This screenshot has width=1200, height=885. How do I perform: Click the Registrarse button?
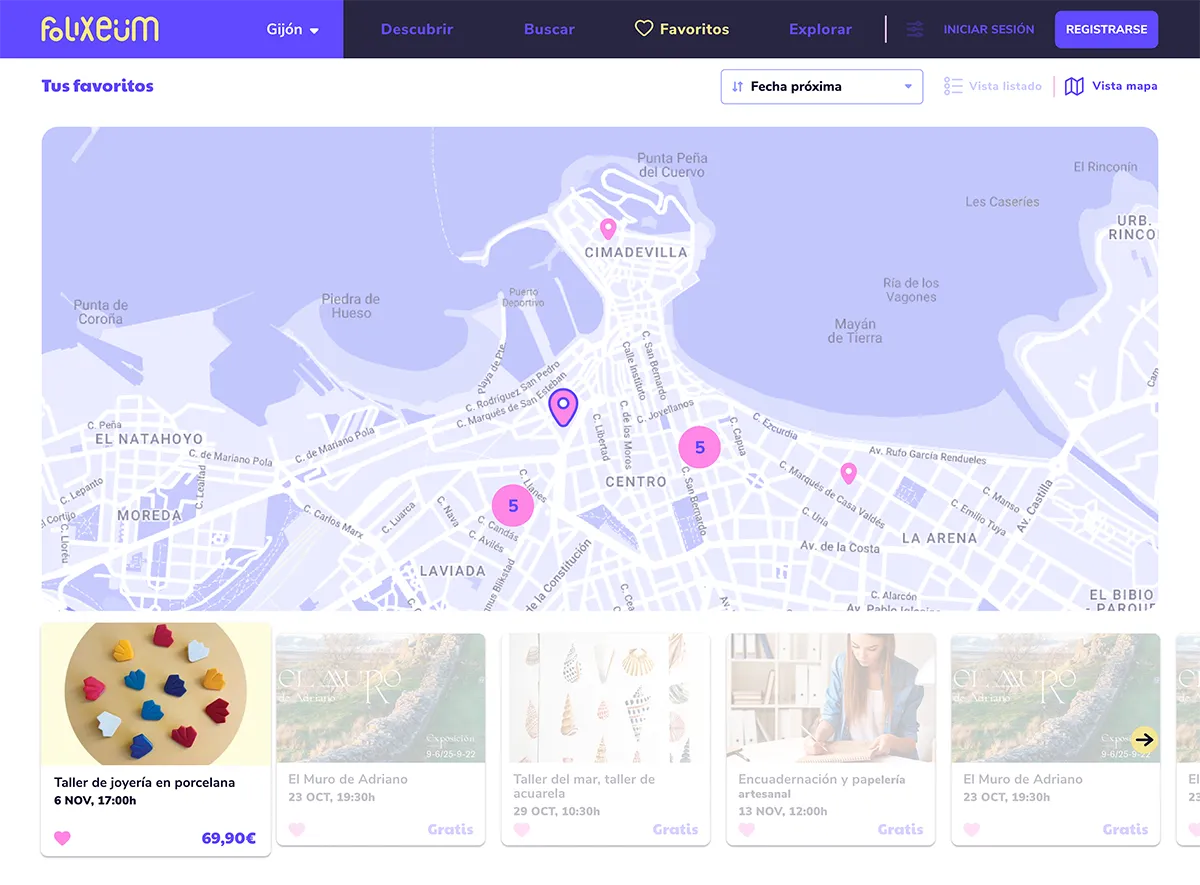tap(1106, 30)
